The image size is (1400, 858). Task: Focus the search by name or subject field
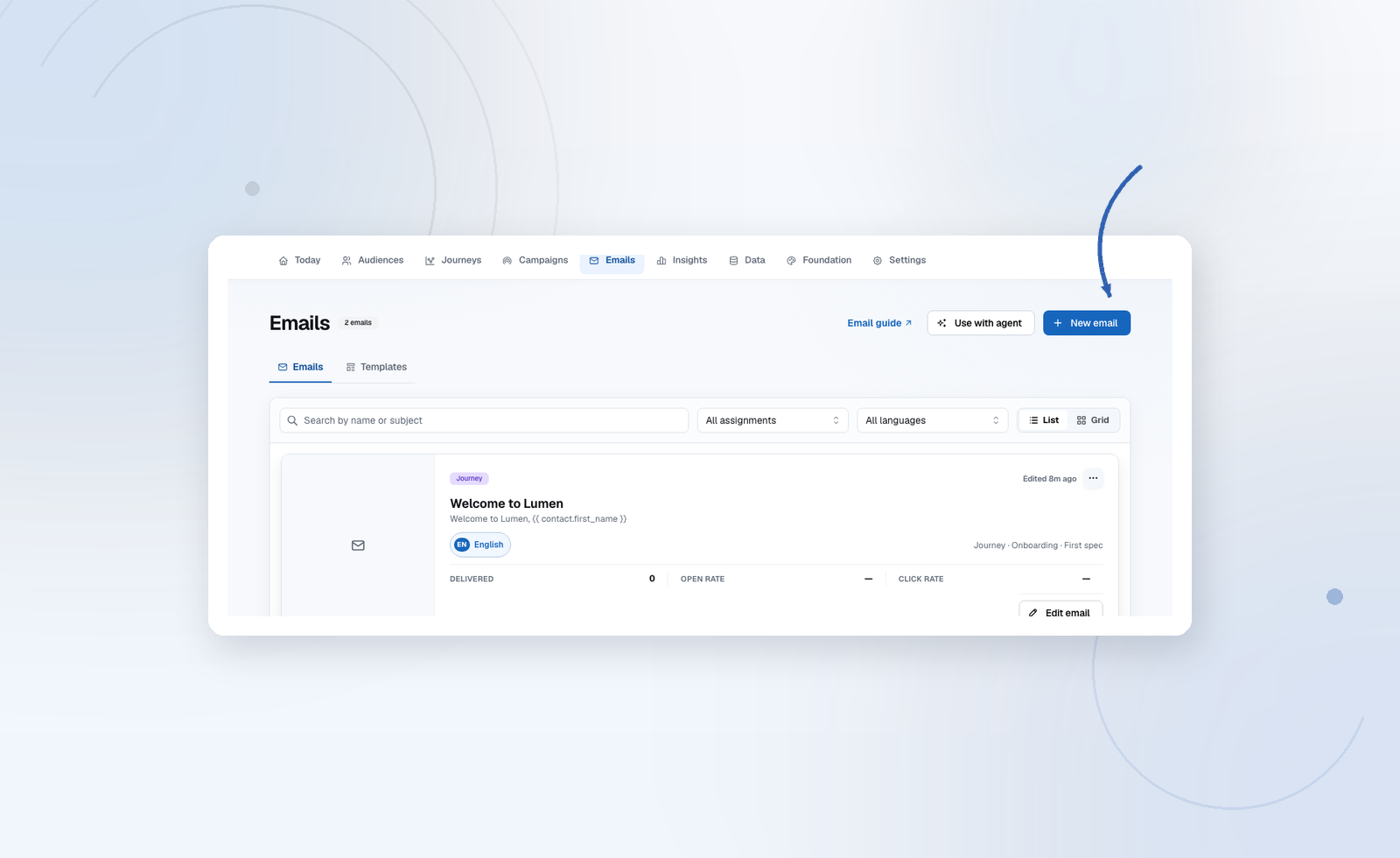[x=484, y=420]
